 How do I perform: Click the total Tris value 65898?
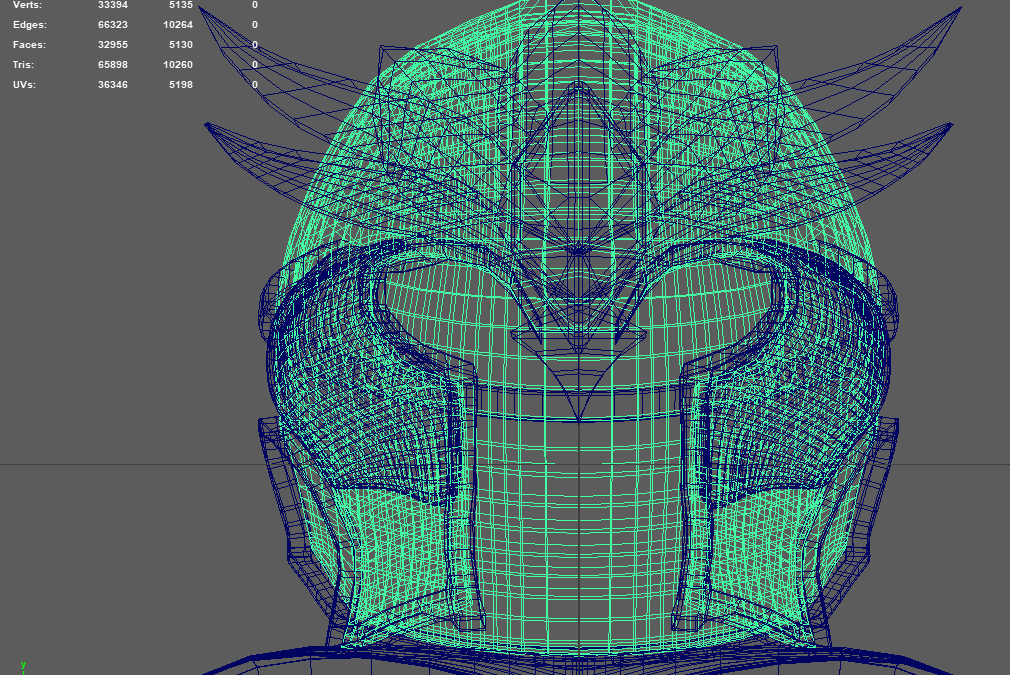click(x=112, y=65)
